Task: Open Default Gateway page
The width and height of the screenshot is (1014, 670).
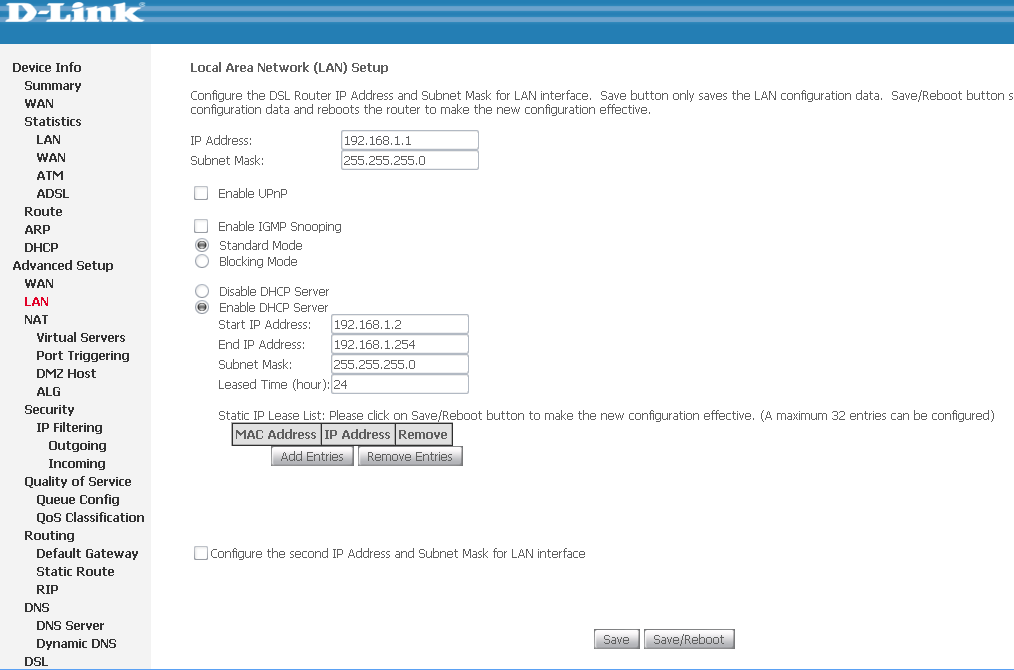Action: pos(87,554)
